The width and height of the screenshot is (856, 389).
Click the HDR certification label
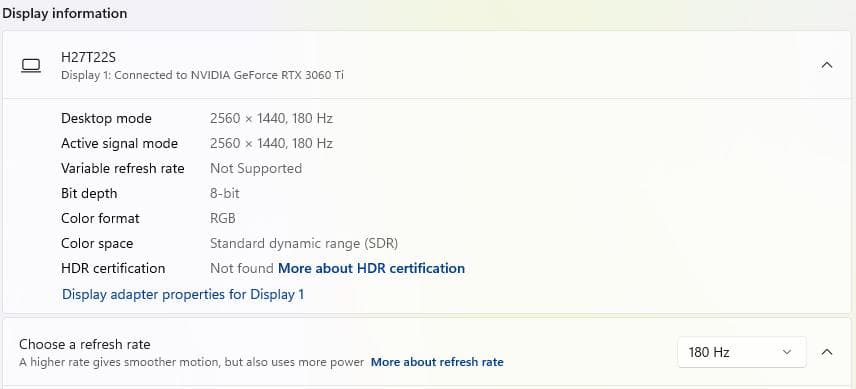point(113,268)
